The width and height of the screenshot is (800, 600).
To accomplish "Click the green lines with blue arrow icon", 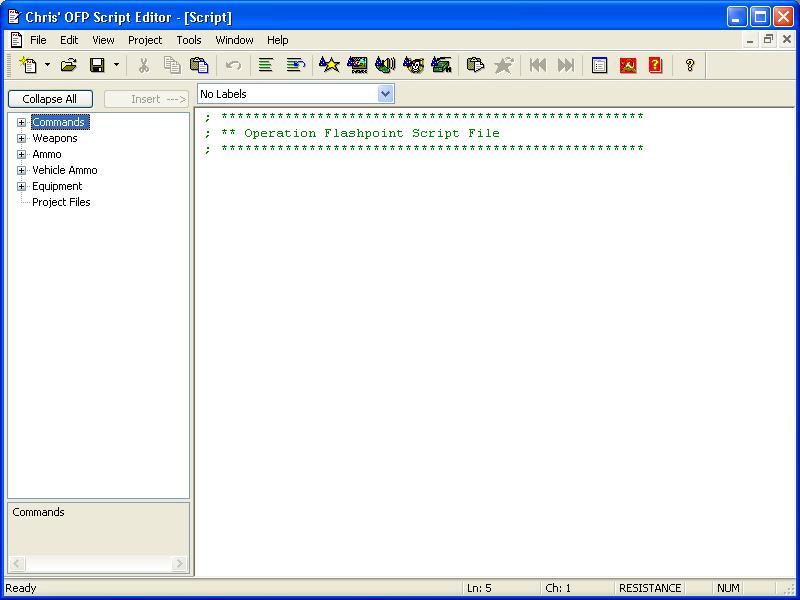I will (x=295, y=65).
